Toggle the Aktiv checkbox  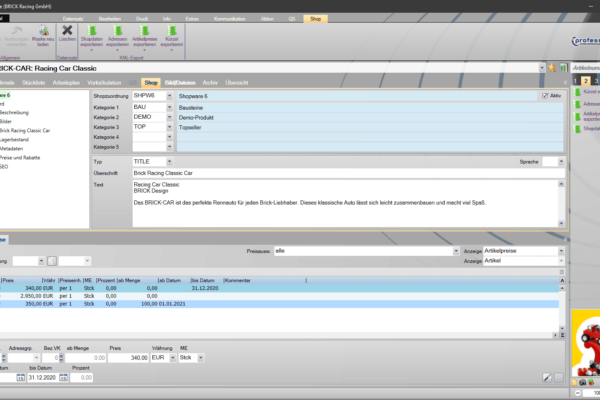coord(545,95)
